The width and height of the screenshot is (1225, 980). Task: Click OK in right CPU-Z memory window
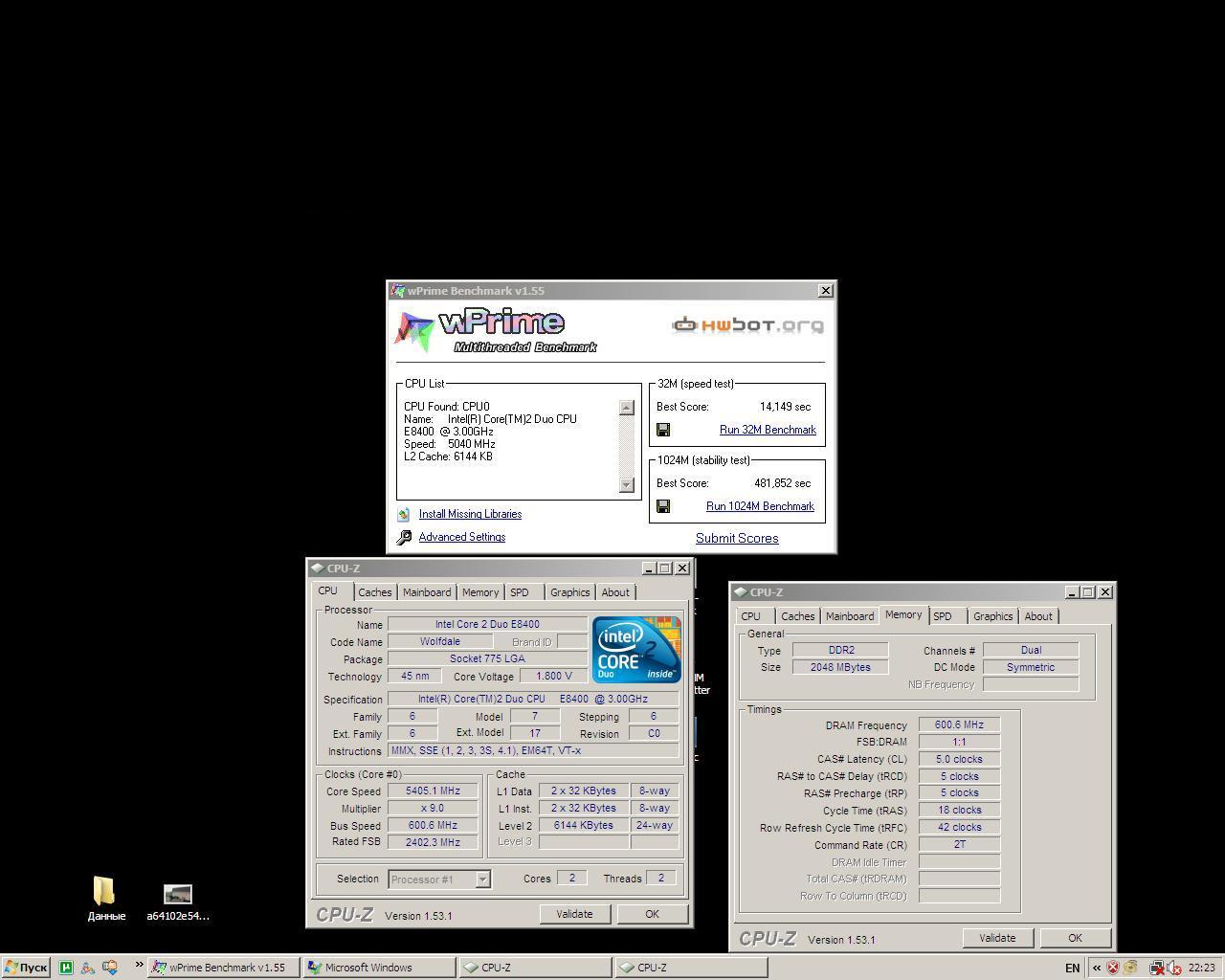point(1075,938)
